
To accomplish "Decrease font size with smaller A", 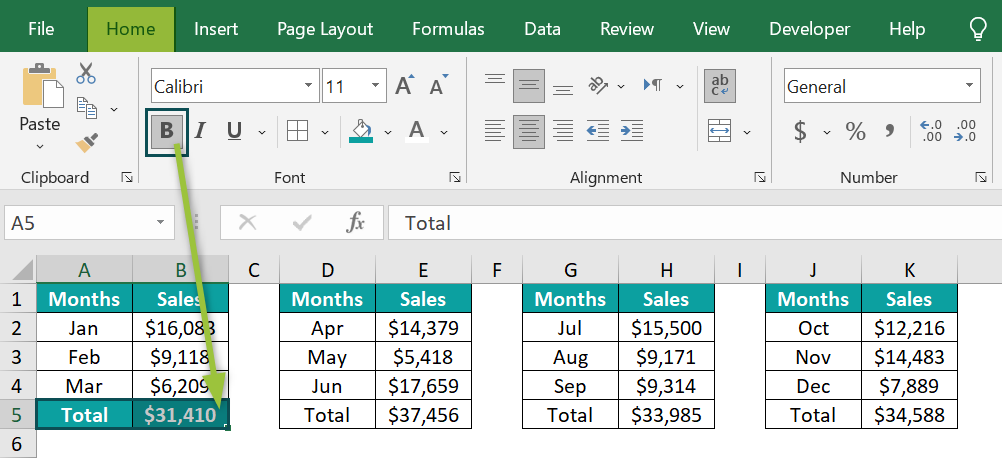I will [438, 85].
